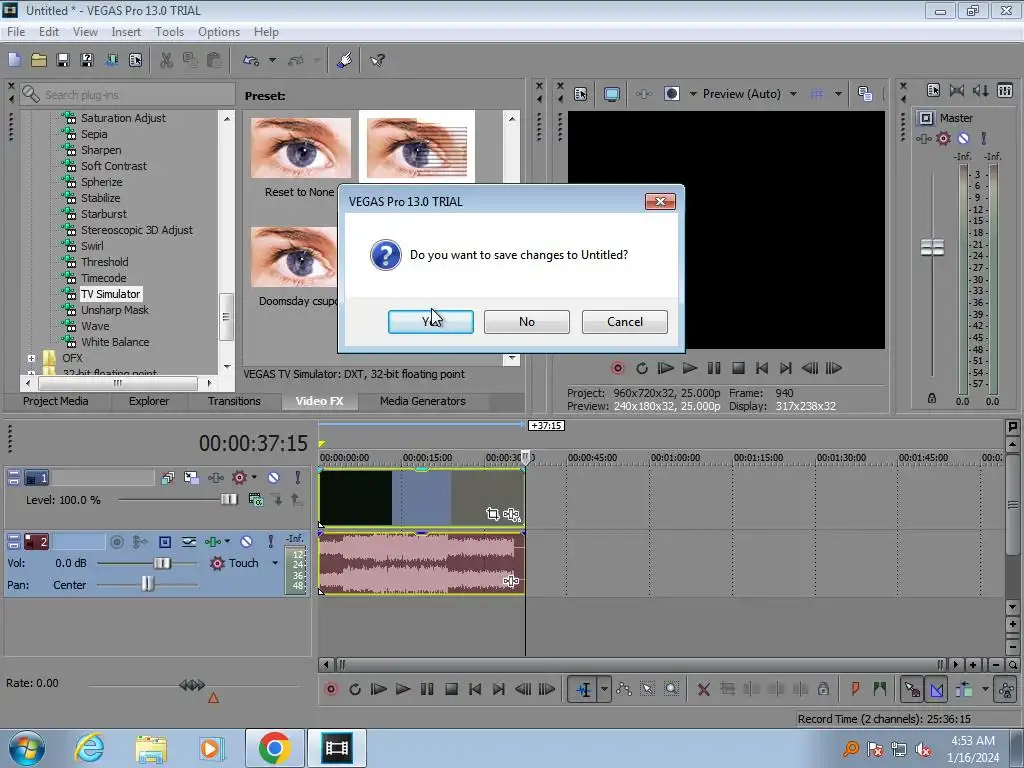Viewport: 1024px width, 768px height.
Task: Expand the OFX folder in plug-in tree
Action: (x=31, y=358)
